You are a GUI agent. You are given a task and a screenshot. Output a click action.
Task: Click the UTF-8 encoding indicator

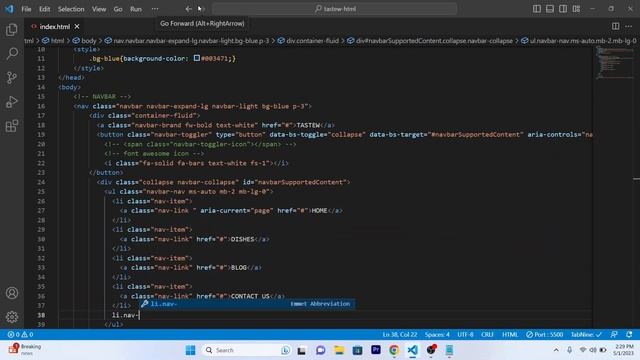[x=465, y=334]
